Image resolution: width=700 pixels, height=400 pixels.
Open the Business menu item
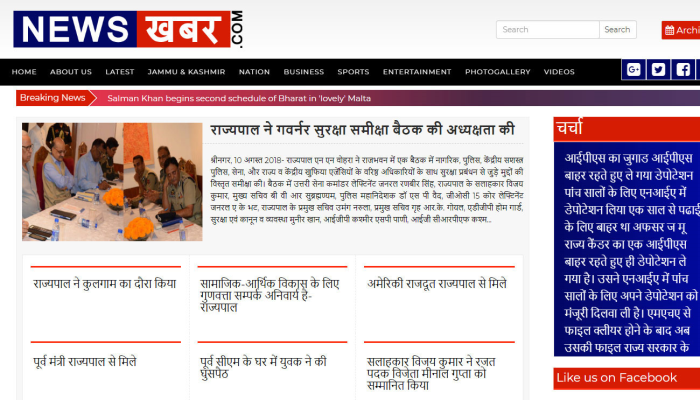tap(303, 72)
